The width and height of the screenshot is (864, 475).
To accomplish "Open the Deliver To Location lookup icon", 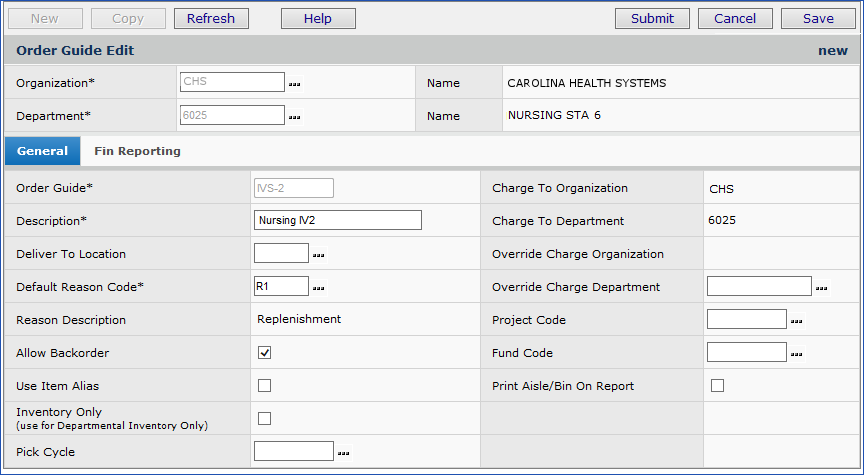I will (319, 255).
